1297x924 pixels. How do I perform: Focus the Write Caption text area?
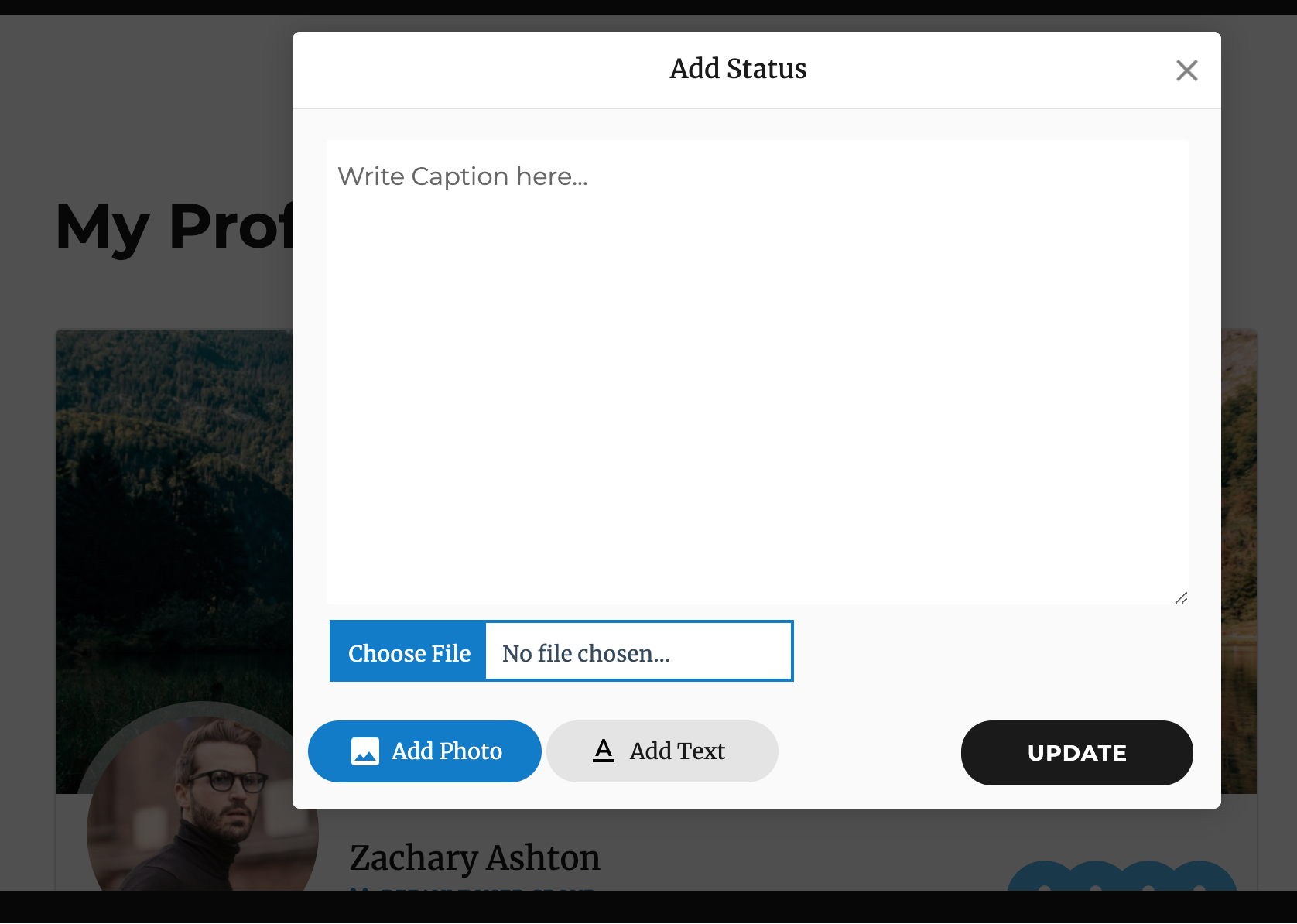(757, 371)
